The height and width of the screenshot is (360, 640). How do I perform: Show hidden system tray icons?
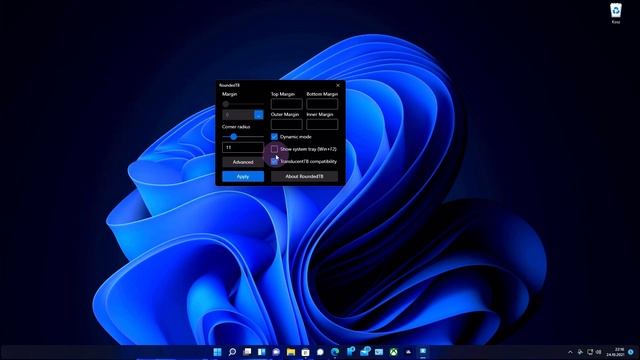coord(570,352)
